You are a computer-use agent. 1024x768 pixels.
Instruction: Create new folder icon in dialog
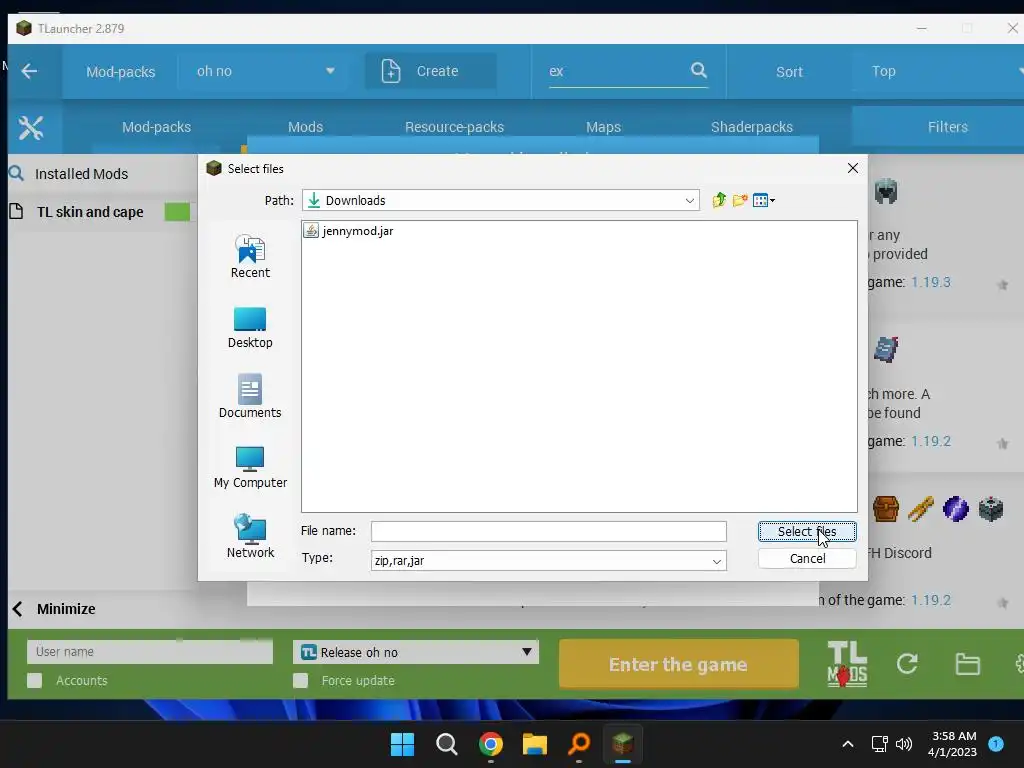pyautogui.click(x=740, y=200)
